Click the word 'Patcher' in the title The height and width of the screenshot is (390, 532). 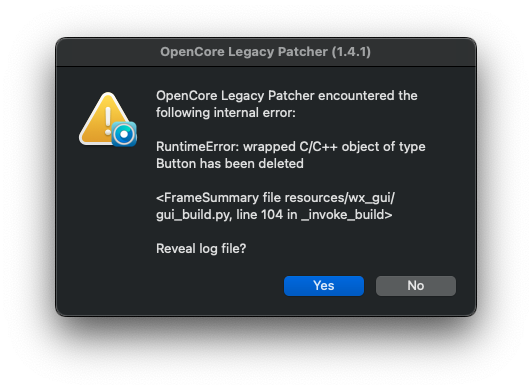tap(303, 52)
